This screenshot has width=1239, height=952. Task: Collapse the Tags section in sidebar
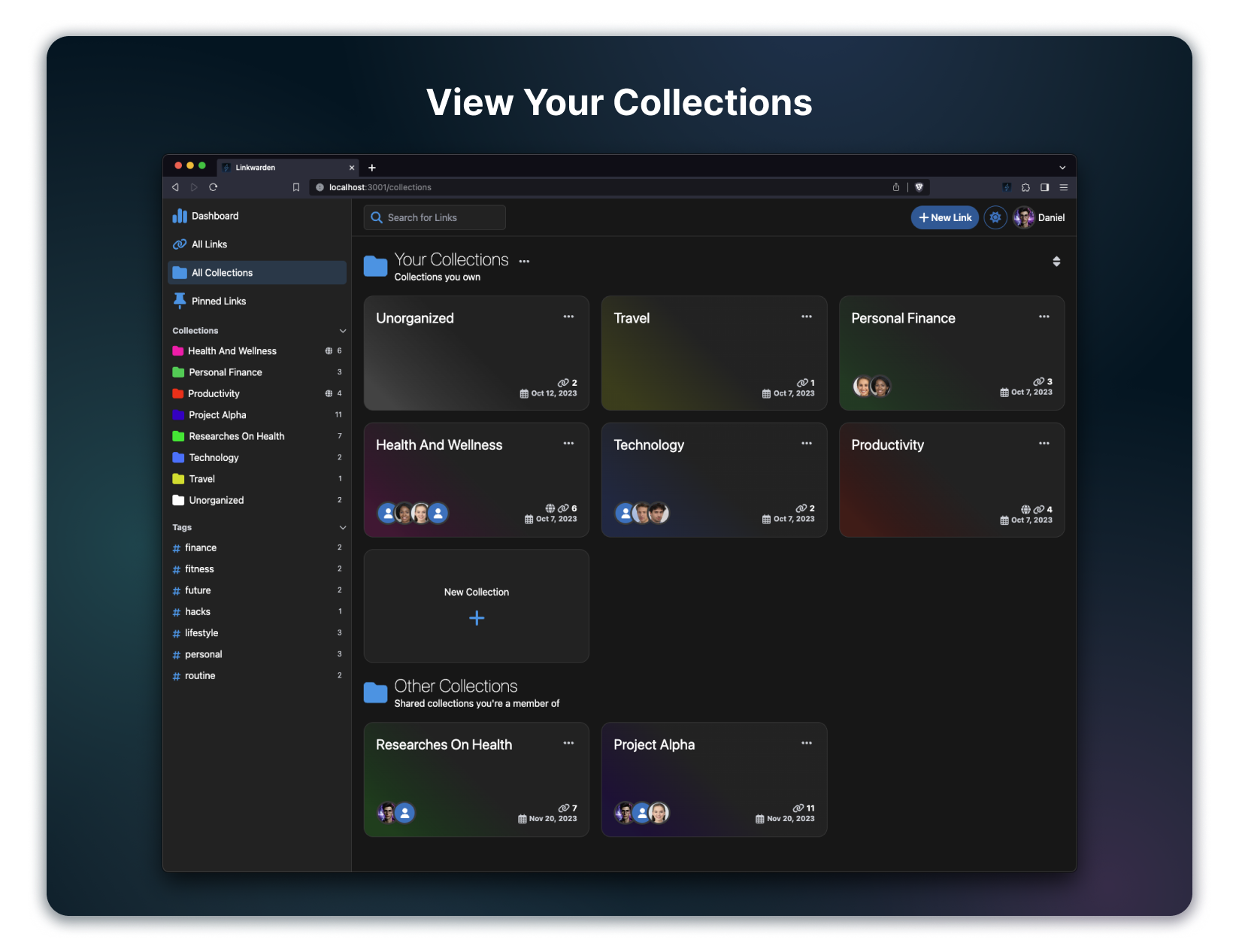click(x=343, y=528)
